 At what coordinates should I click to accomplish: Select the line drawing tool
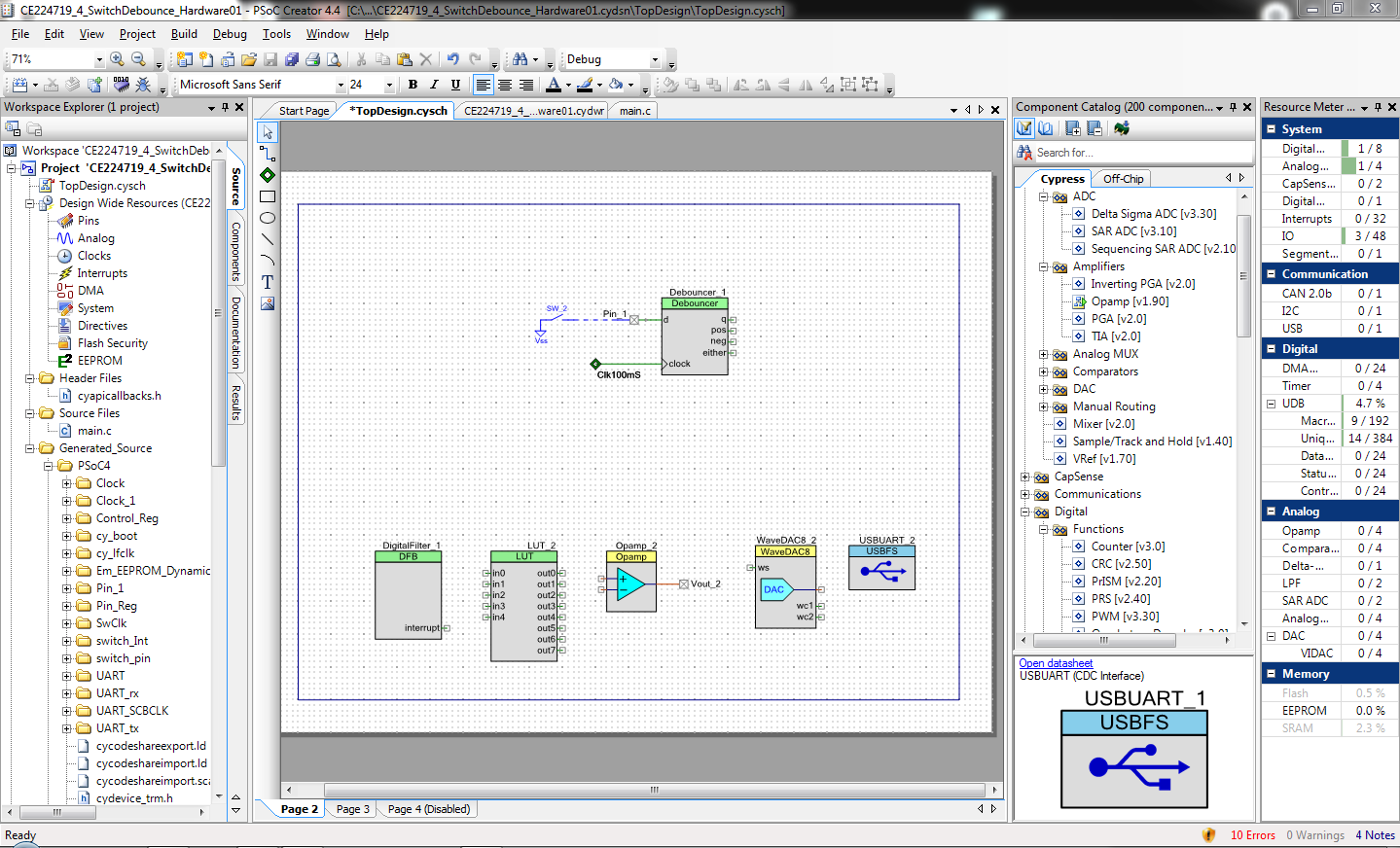pos(268,239)
